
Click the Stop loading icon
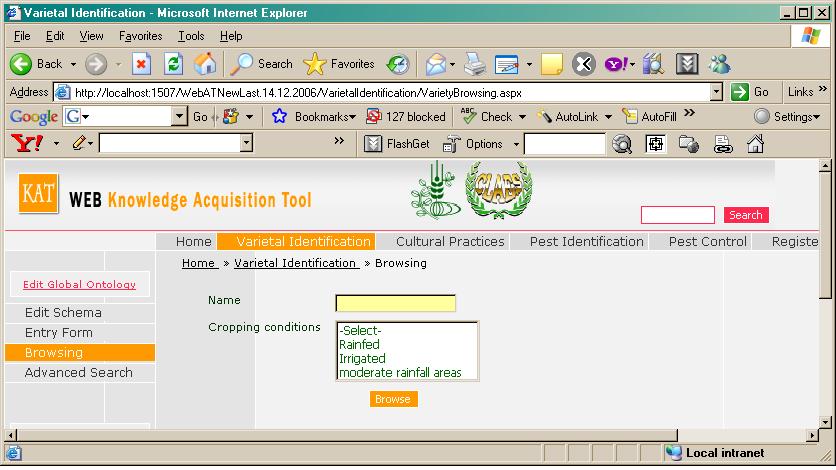point(142,64)
